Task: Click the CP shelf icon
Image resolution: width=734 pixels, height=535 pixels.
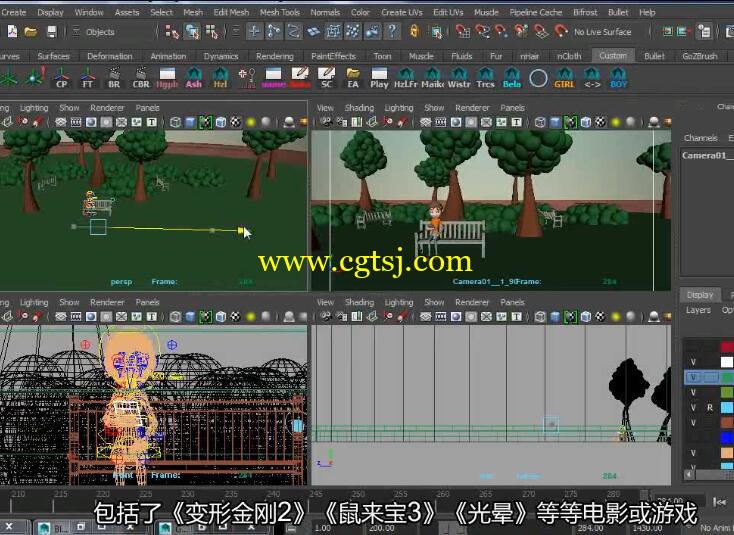Action: tap(61, 78)
